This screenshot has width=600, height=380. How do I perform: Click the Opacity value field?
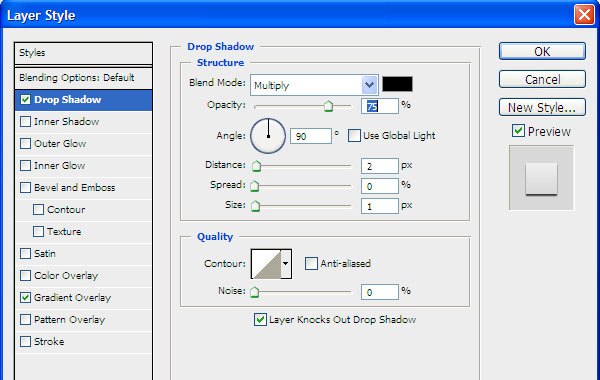380,106
